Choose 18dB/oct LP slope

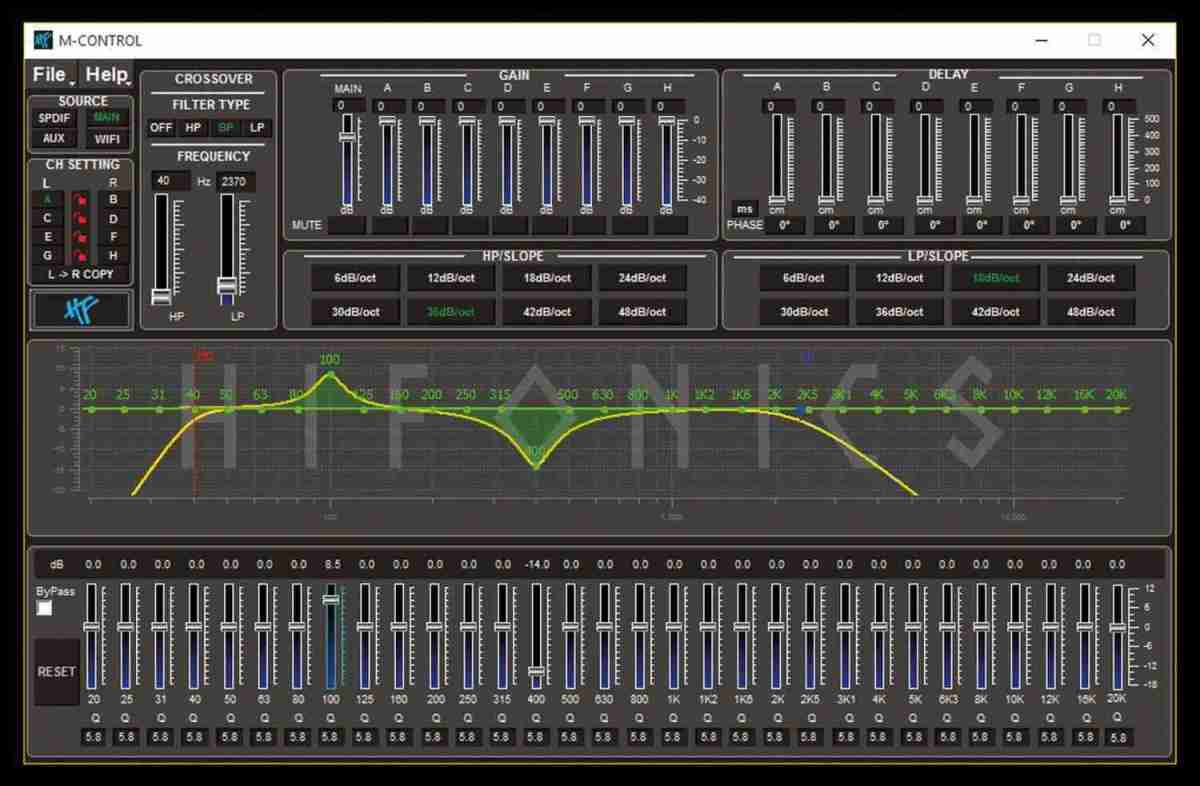click(x=996, y=278)
